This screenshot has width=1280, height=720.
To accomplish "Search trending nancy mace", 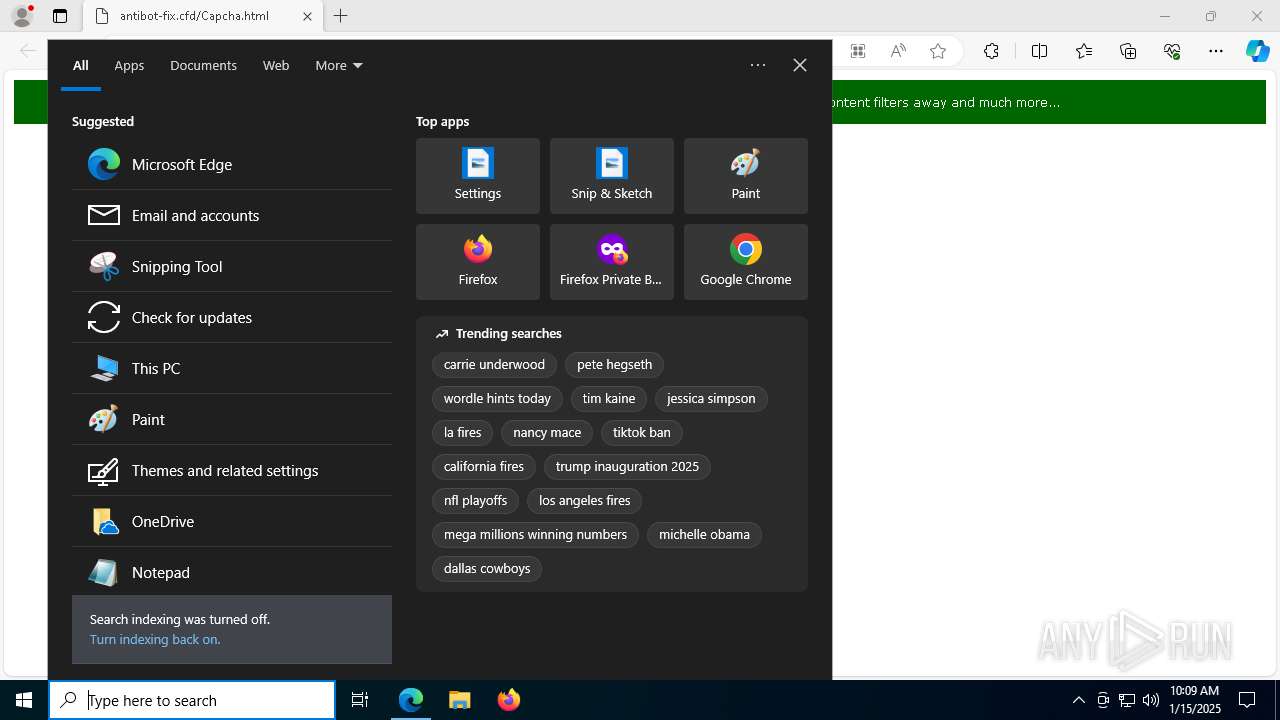I will click(547, 432).
